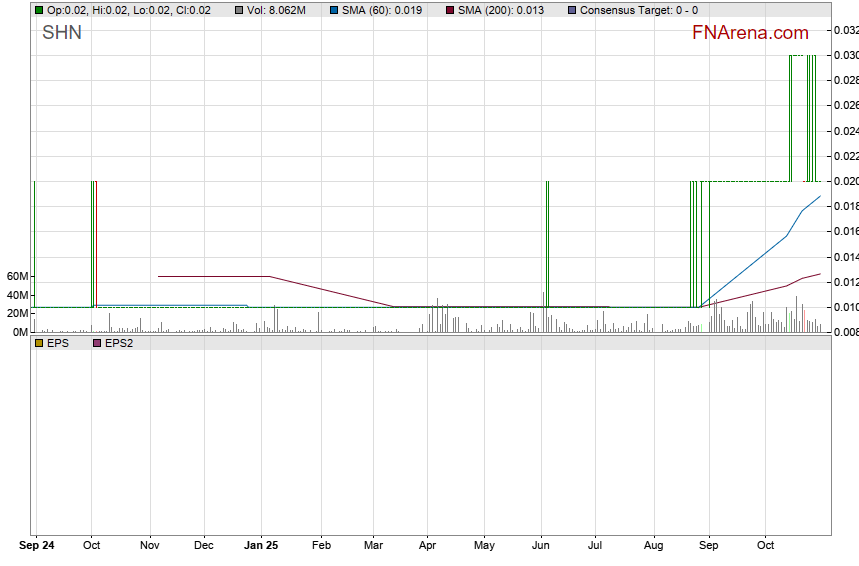Click the yellow EPS legend swatch

tap(39, 343)
